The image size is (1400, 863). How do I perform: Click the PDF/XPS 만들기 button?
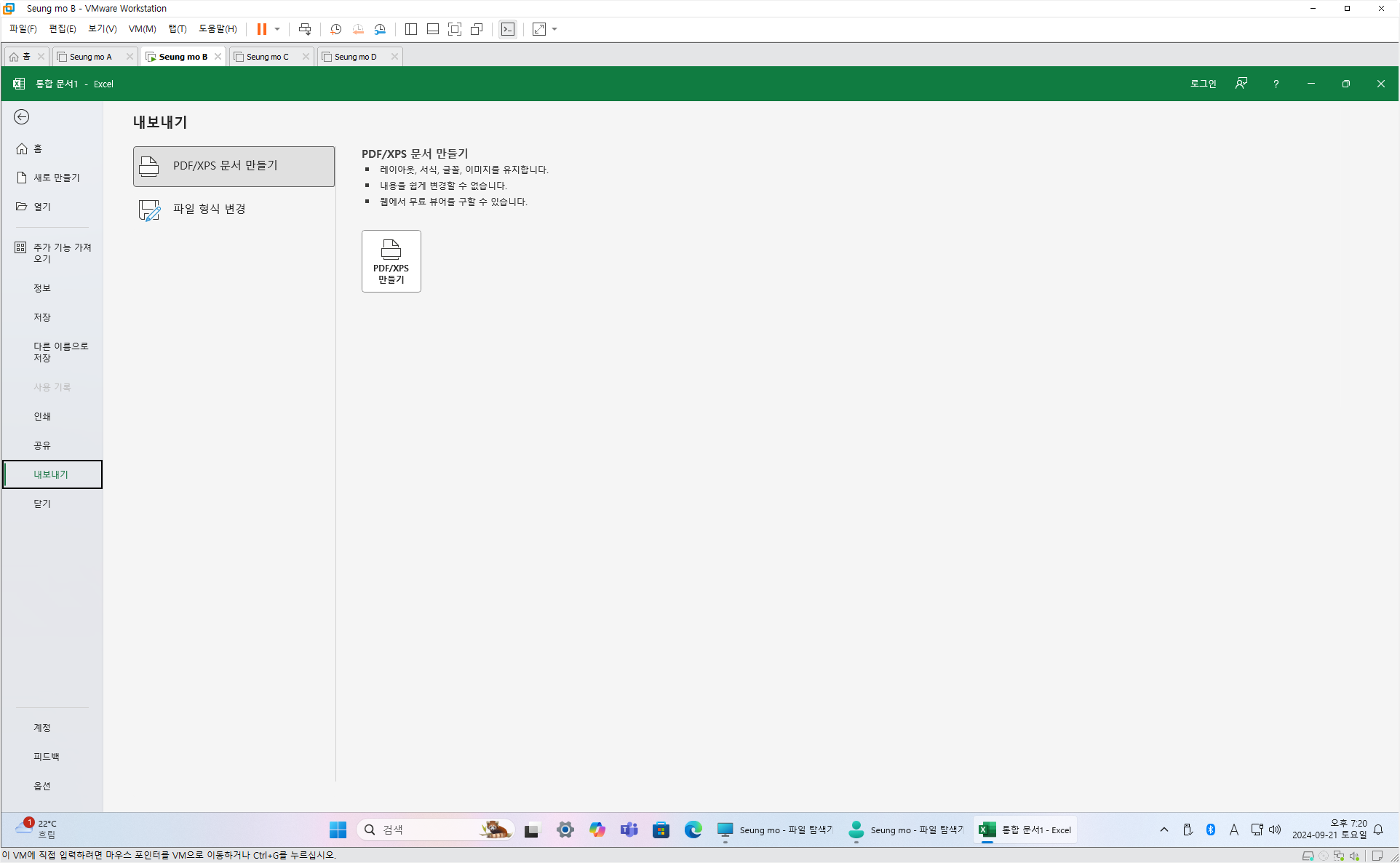(x=391, y=261)
